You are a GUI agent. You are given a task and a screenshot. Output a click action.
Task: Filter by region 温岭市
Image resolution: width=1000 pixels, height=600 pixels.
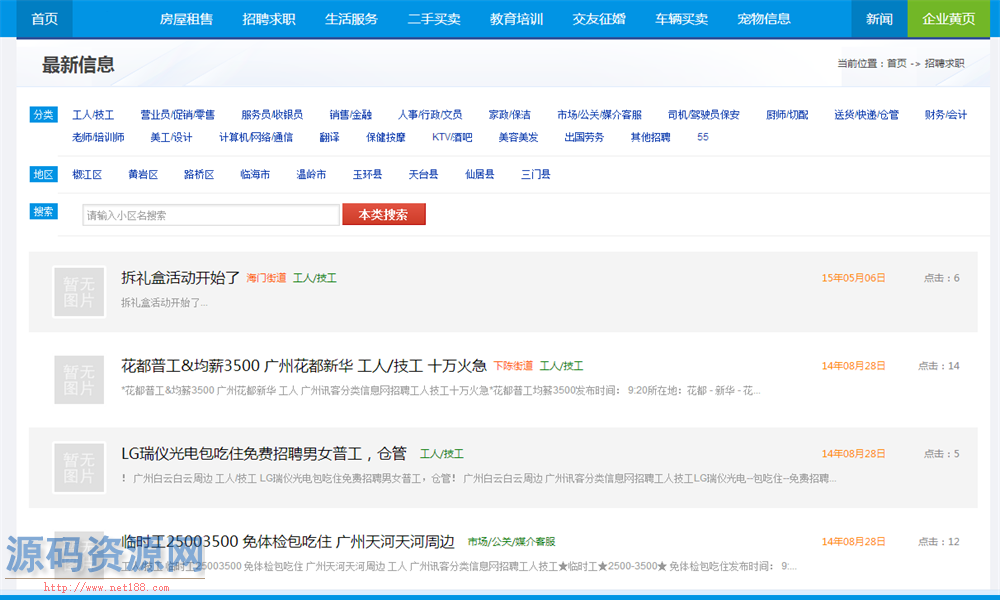pyautogui.click(x=311, y=175)
